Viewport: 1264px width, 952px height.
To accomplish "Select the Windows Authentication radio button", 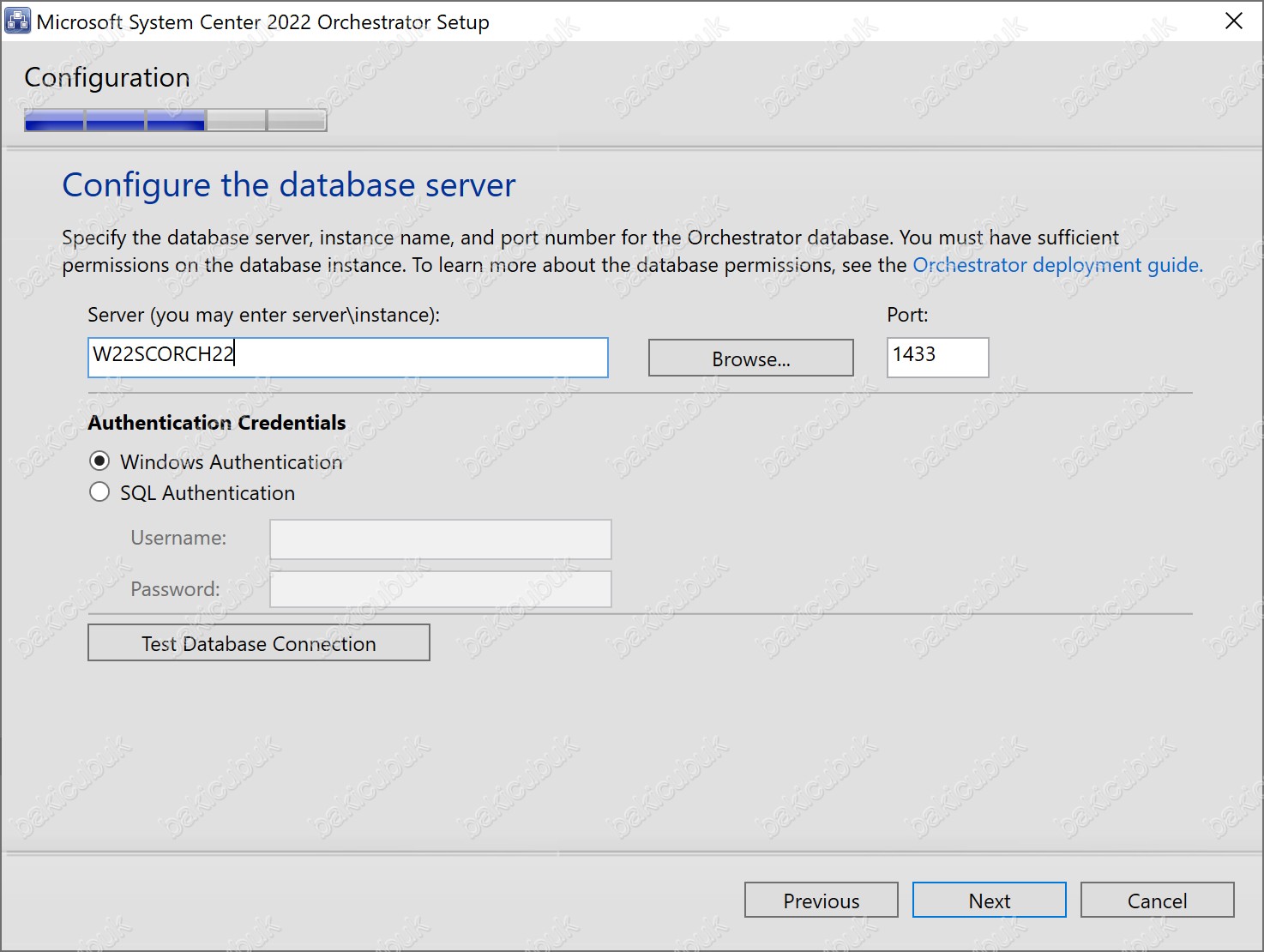I will (99, 461).
